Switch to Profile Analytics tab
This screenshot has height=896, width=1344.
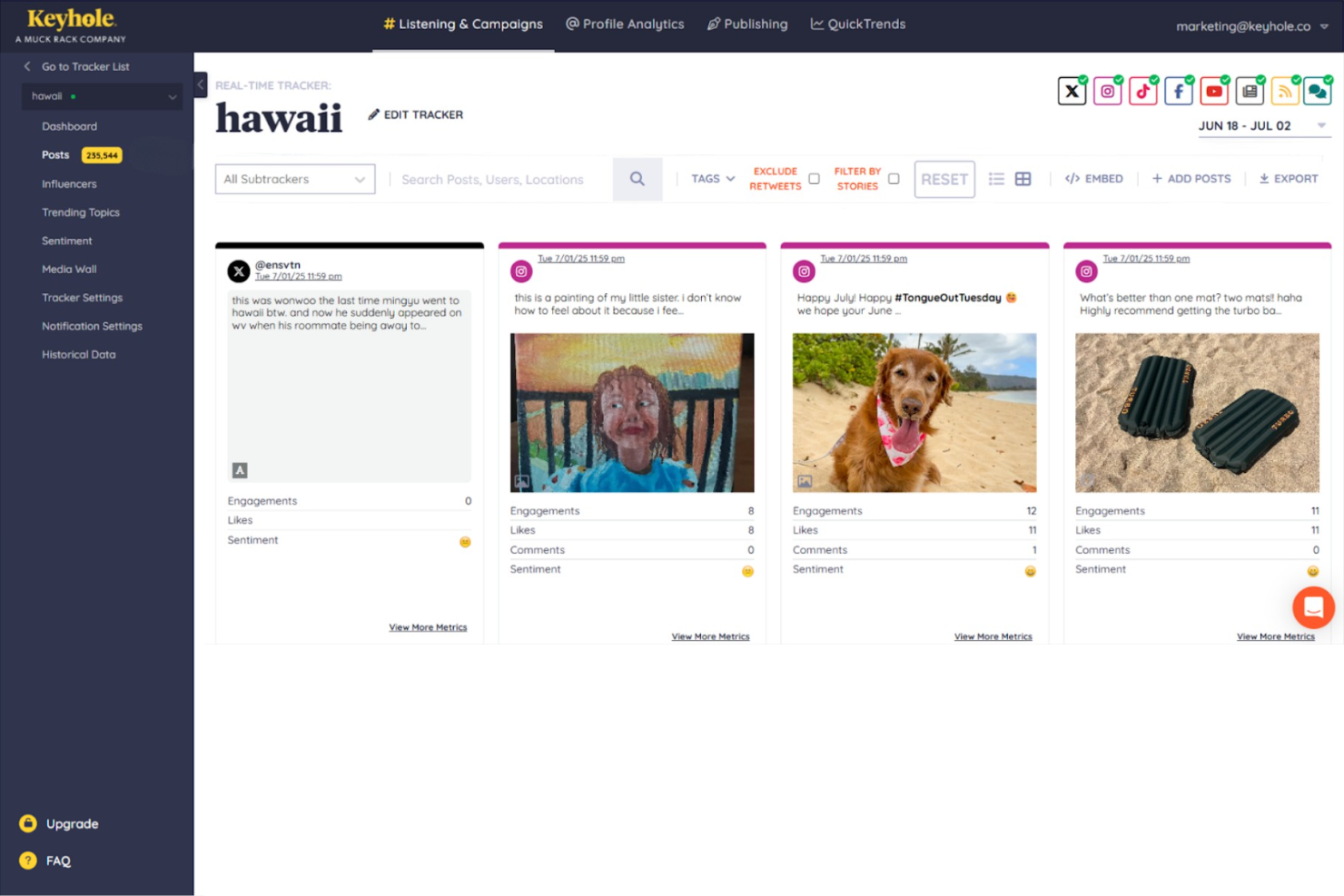point(625,25)
